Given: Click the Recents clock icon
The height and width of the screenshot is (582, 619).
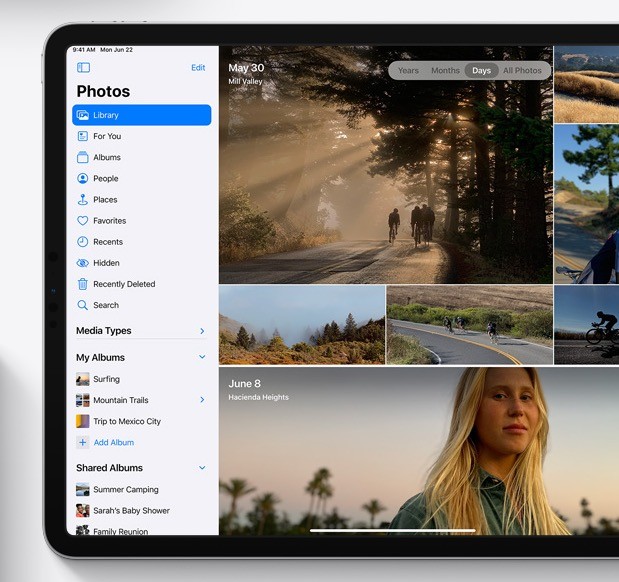Looking at the screenshot, I should 83,242.
